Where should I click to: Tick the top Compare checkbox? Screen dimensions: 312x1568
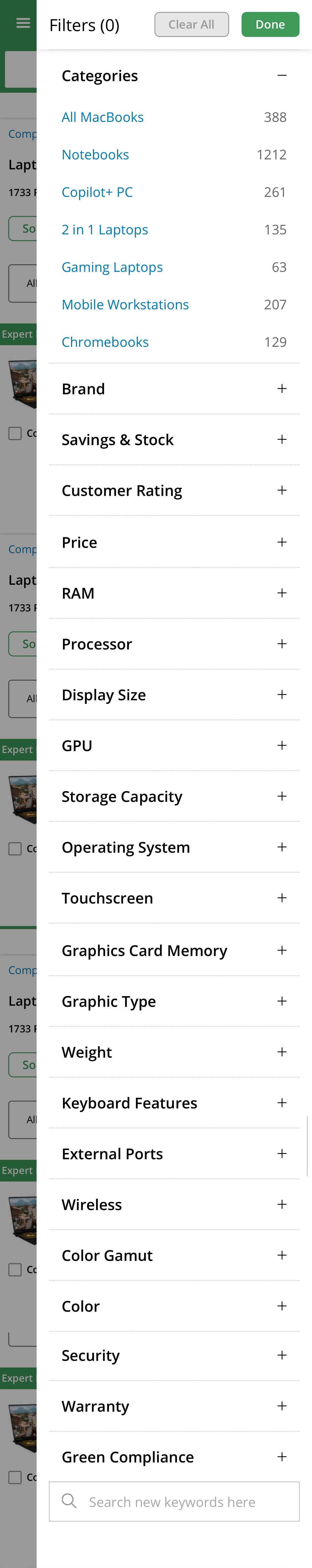(15, 433)
